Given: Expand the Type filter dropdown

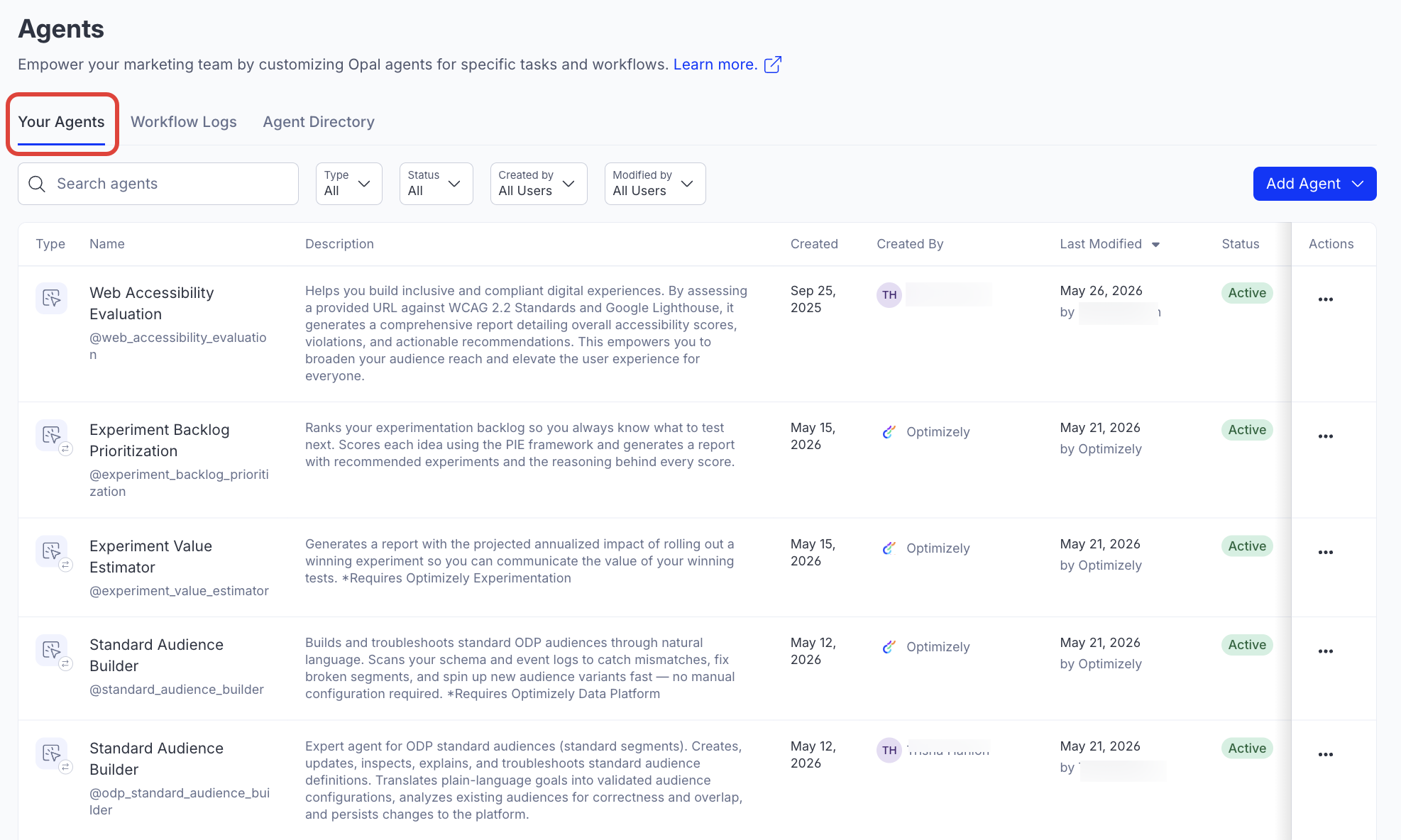Looking at the screenshot, I should tap(349, 184).
